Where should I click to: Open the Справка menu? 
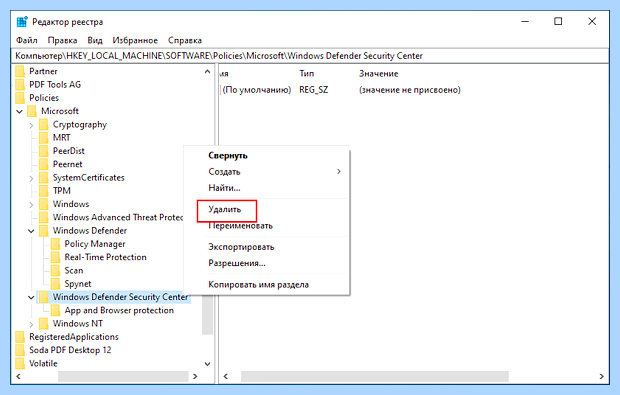click(x=185, y=40)
